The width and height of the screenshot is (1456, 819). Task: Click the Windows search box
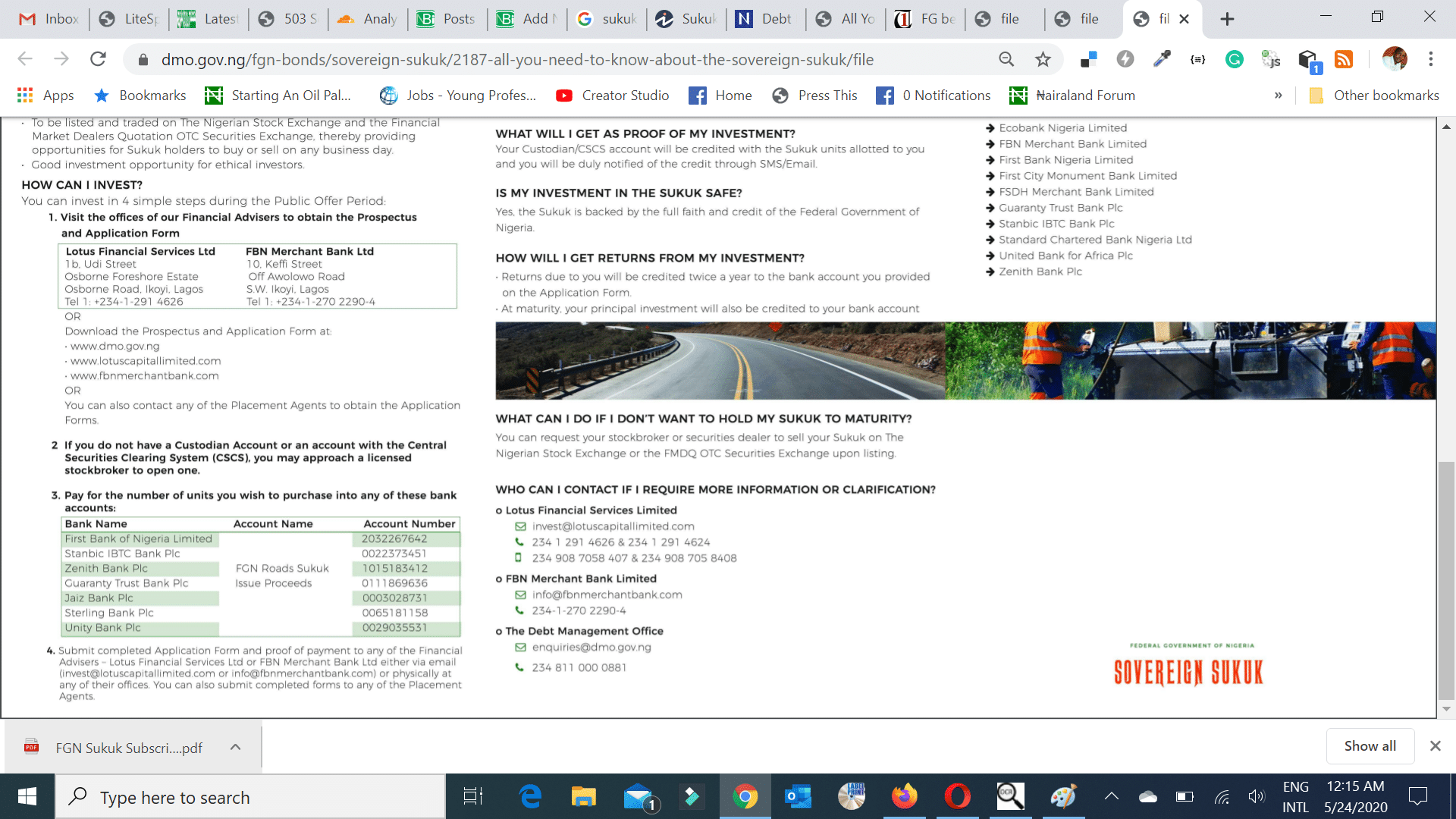pos(250,797)
